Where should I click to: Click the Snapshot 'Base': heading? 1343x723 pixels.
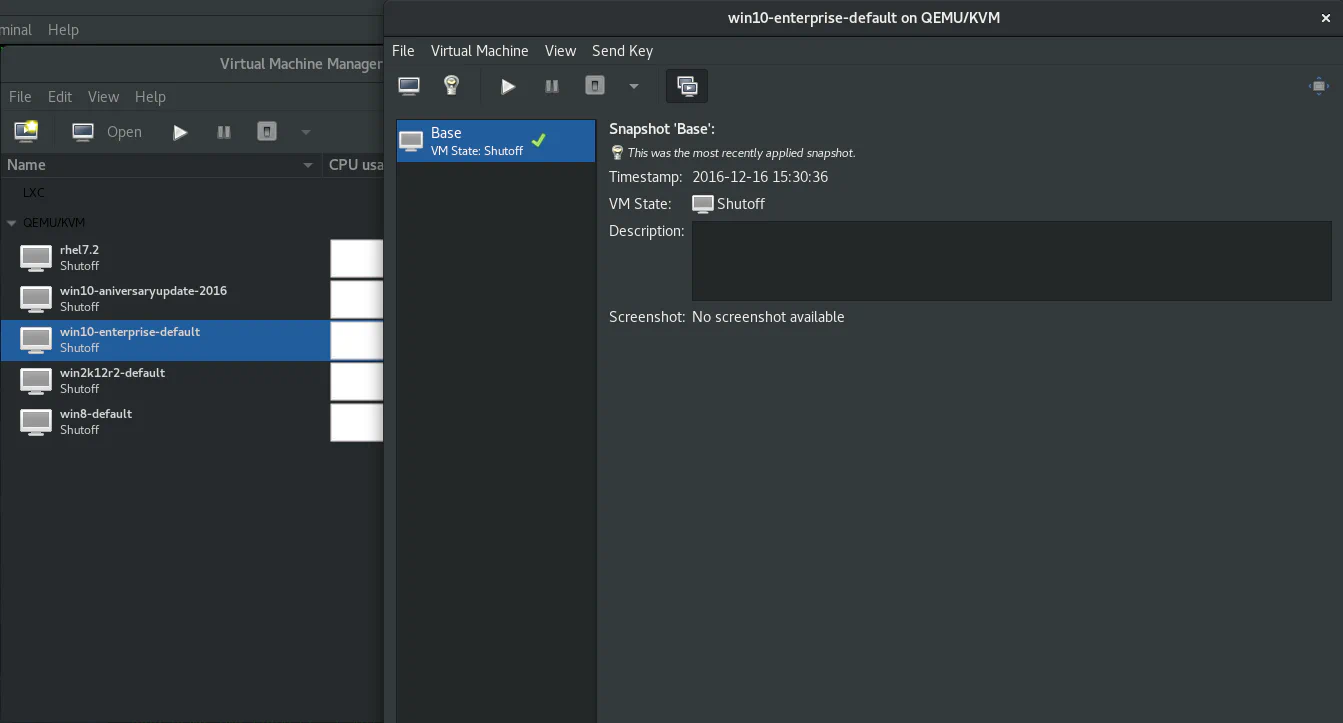[x=662, y=129]
